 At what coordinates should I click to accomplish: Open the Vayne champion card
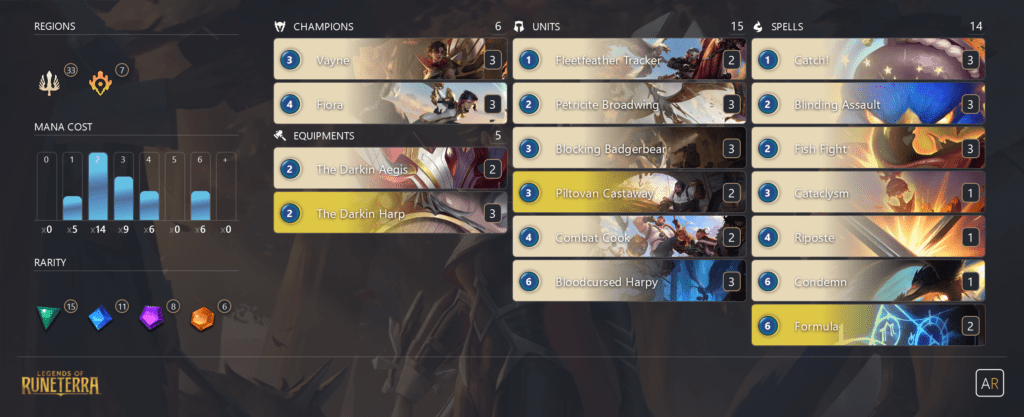[x=391, y=59]
